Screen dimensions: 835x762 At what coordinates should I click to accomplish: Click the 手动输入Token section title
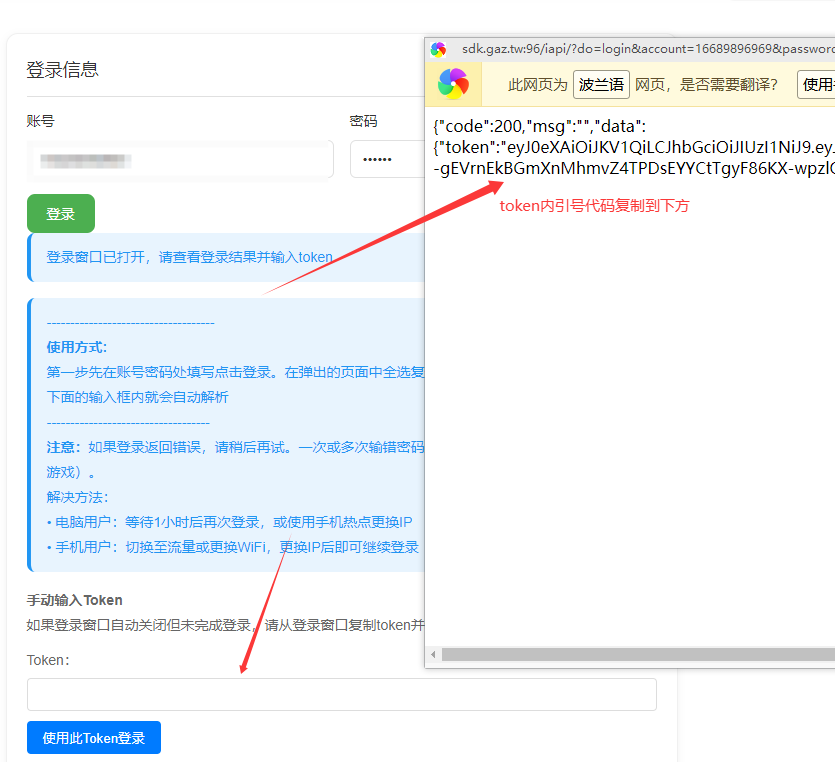(74, 600)
